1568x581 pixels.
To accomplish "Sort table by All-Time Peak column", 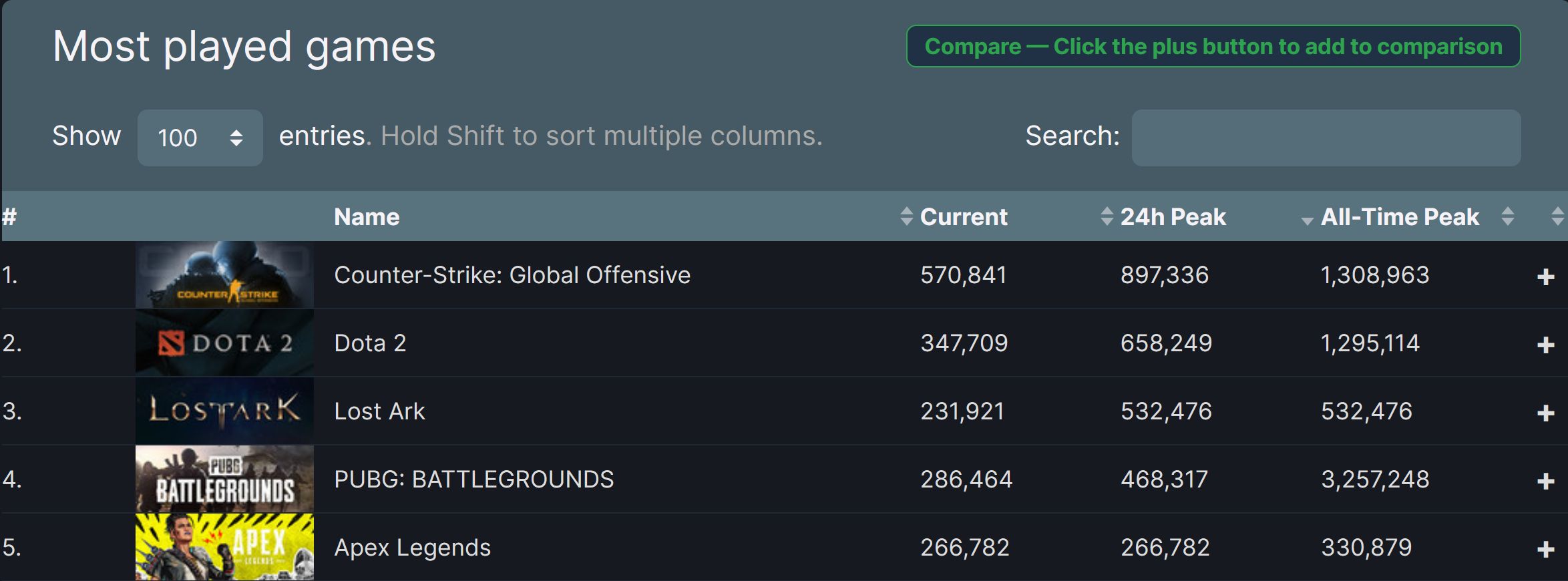I will pos(1400,216).
